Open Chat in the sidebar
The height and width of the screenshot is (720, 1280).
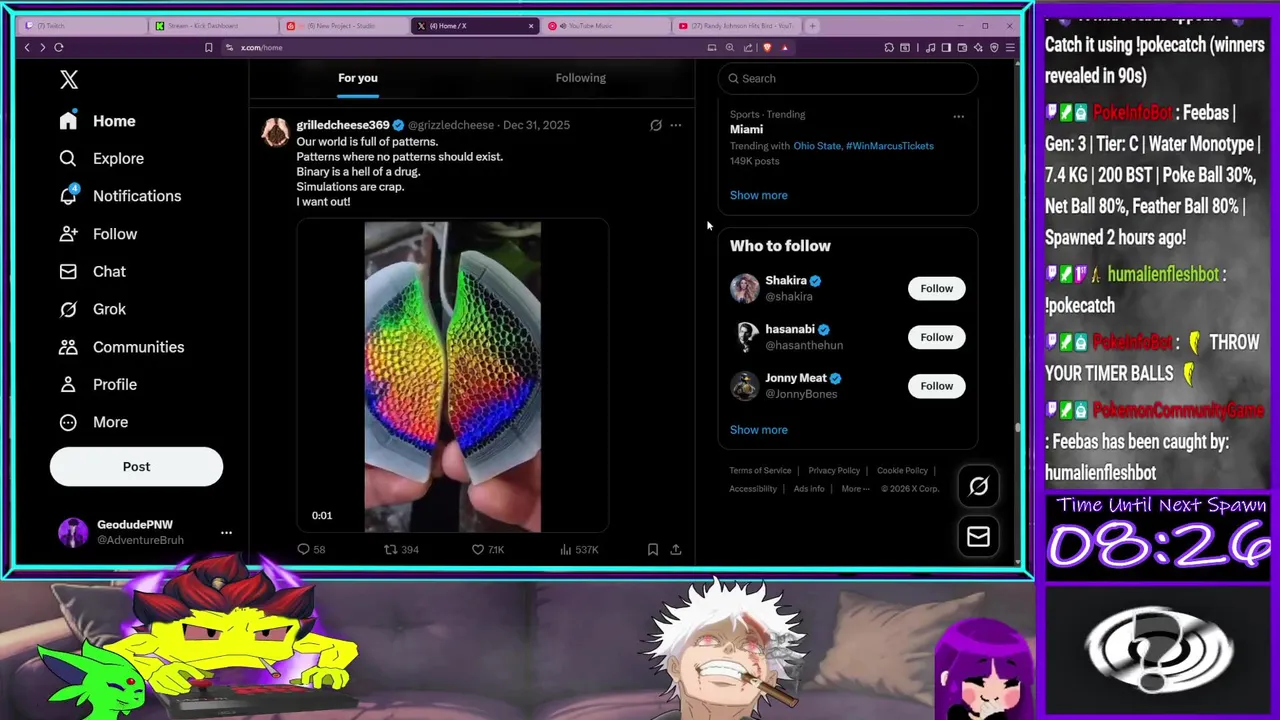point(92,271)
